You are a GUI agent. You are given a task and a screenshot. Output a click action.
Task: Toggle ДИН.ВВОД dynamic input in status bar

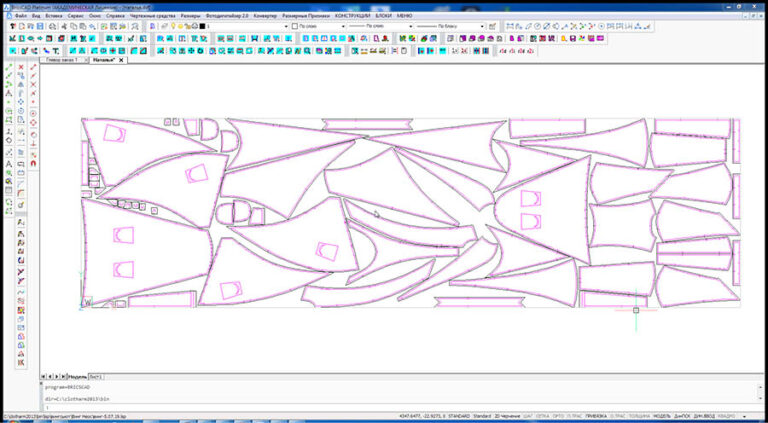pyautogui.click(x=704, y=416)
